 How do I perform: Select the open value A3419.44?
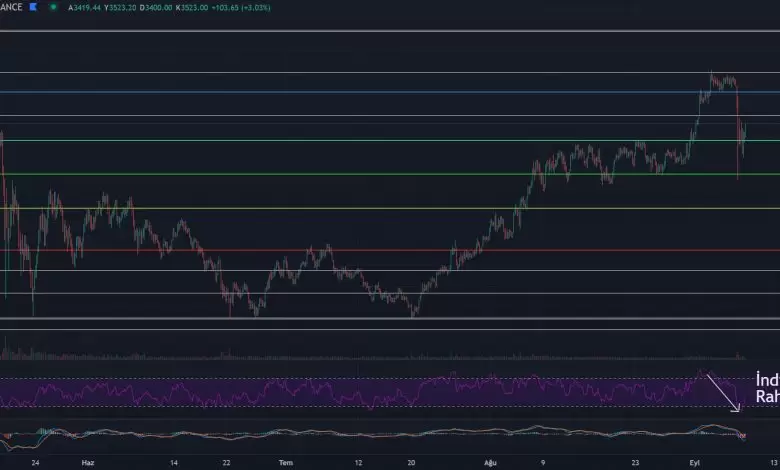point(85,8)
